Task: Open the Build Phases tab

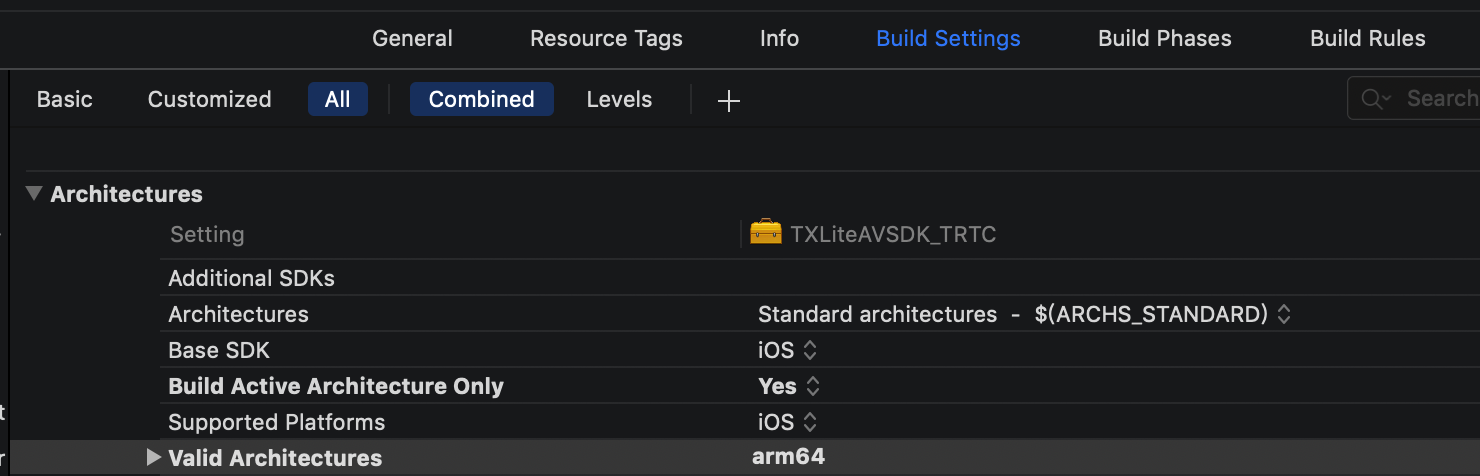Action: [x=1165, y=39]
